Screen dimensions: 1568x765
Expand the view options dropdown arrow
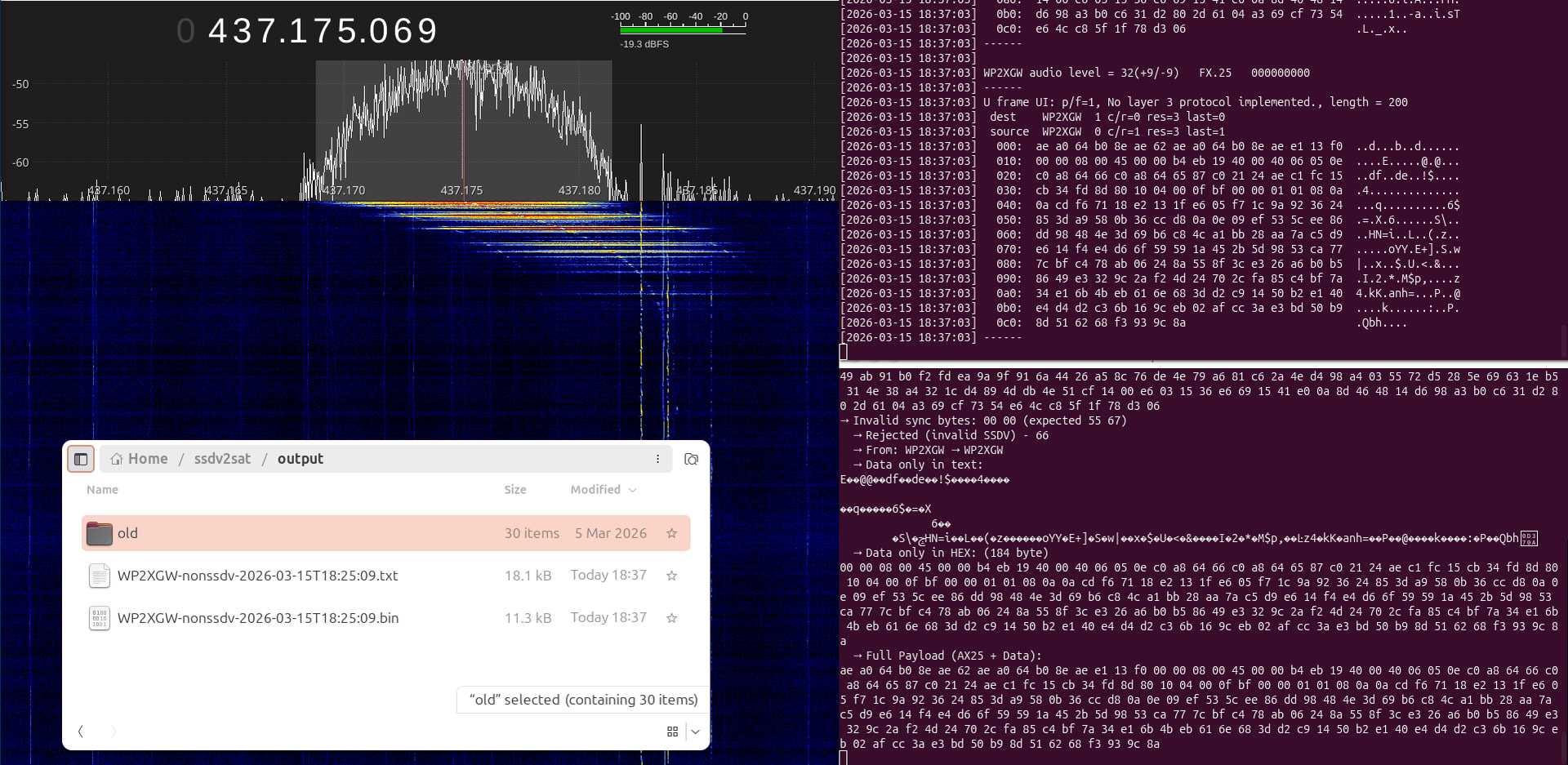click(696, 732)
